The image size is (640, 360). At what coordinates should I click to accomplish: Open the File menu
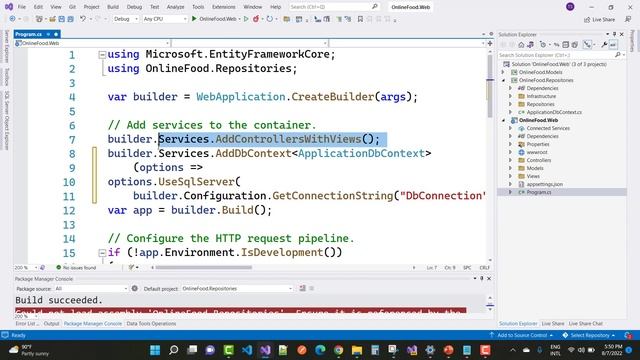tap(22, 7)
